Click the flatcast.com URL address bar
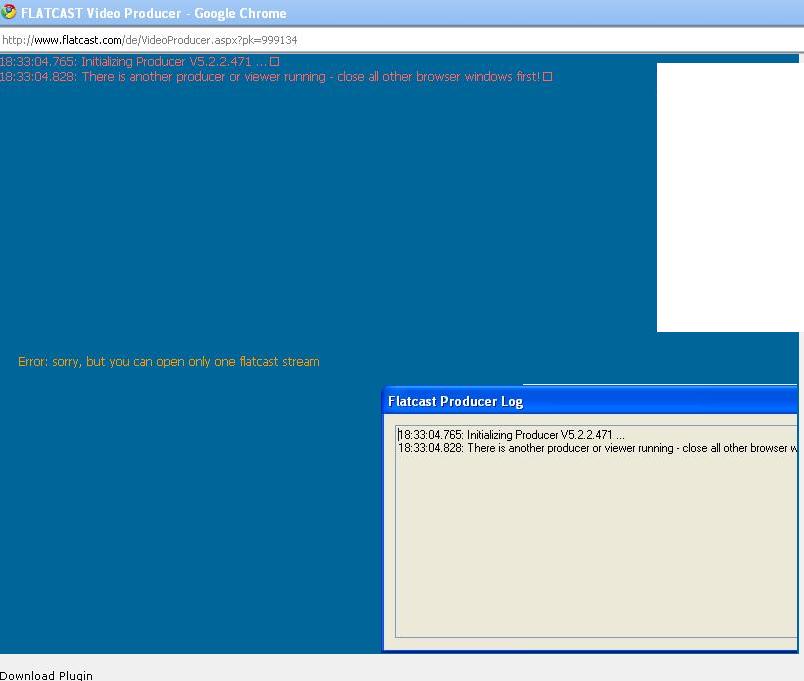The image size is (804, 681). tap(402, 40)
